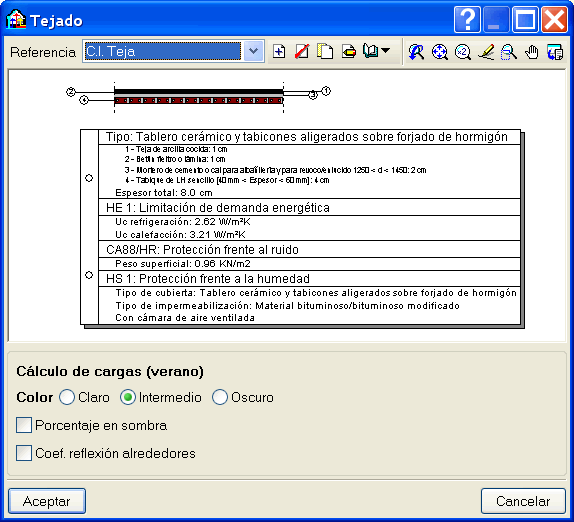The image size is (574, 522).
Task: Click the delete reference icon with red slash
Action: [302, 52]
